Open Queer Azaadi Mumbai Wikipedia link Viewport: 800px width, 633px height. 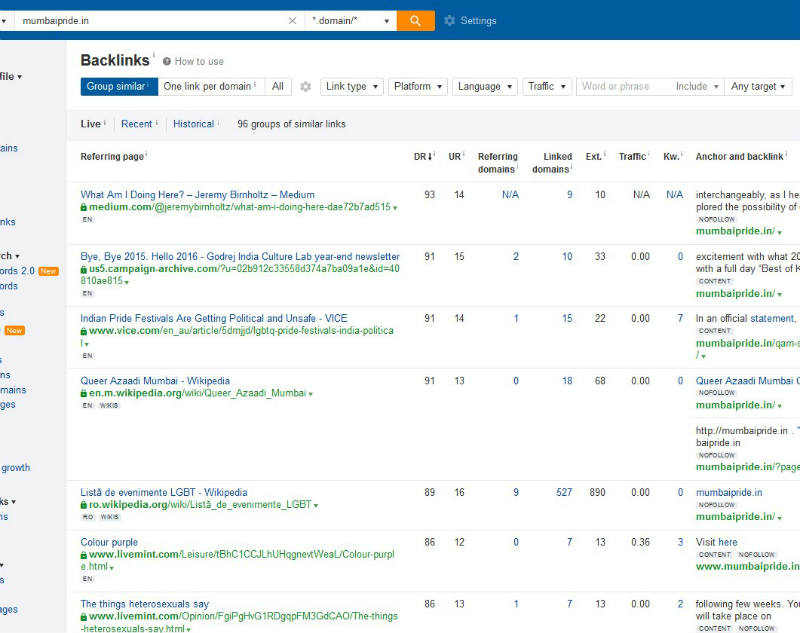[x=155, y=381]
